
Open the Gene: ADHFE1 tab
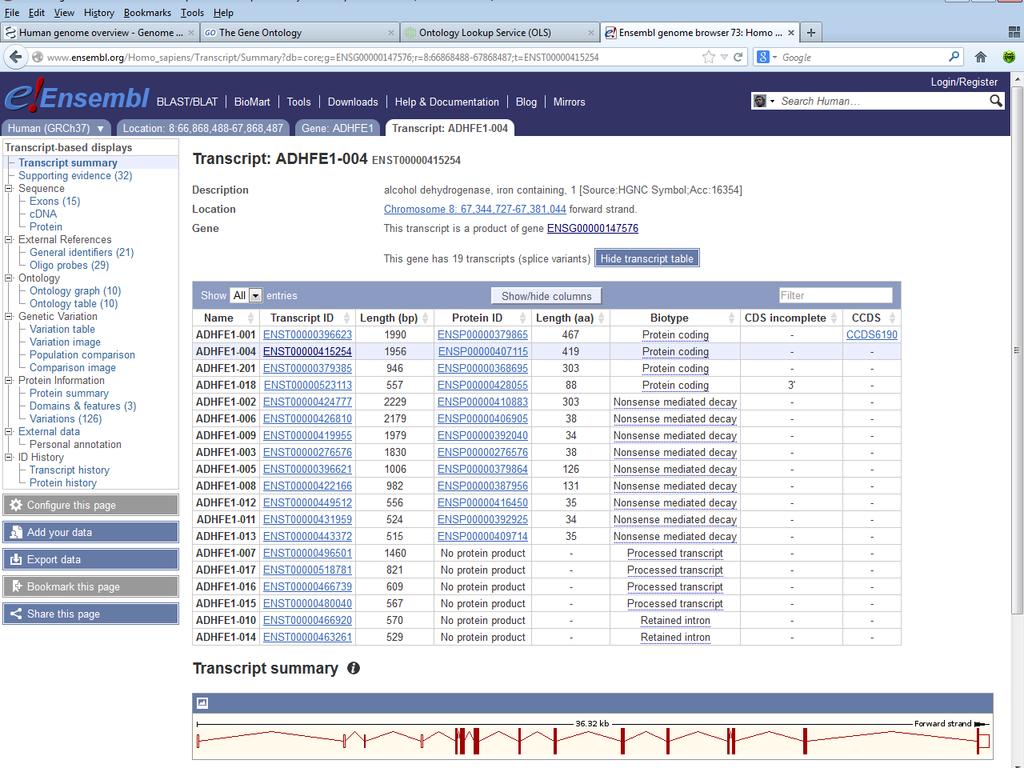click(x=337, y=128)
